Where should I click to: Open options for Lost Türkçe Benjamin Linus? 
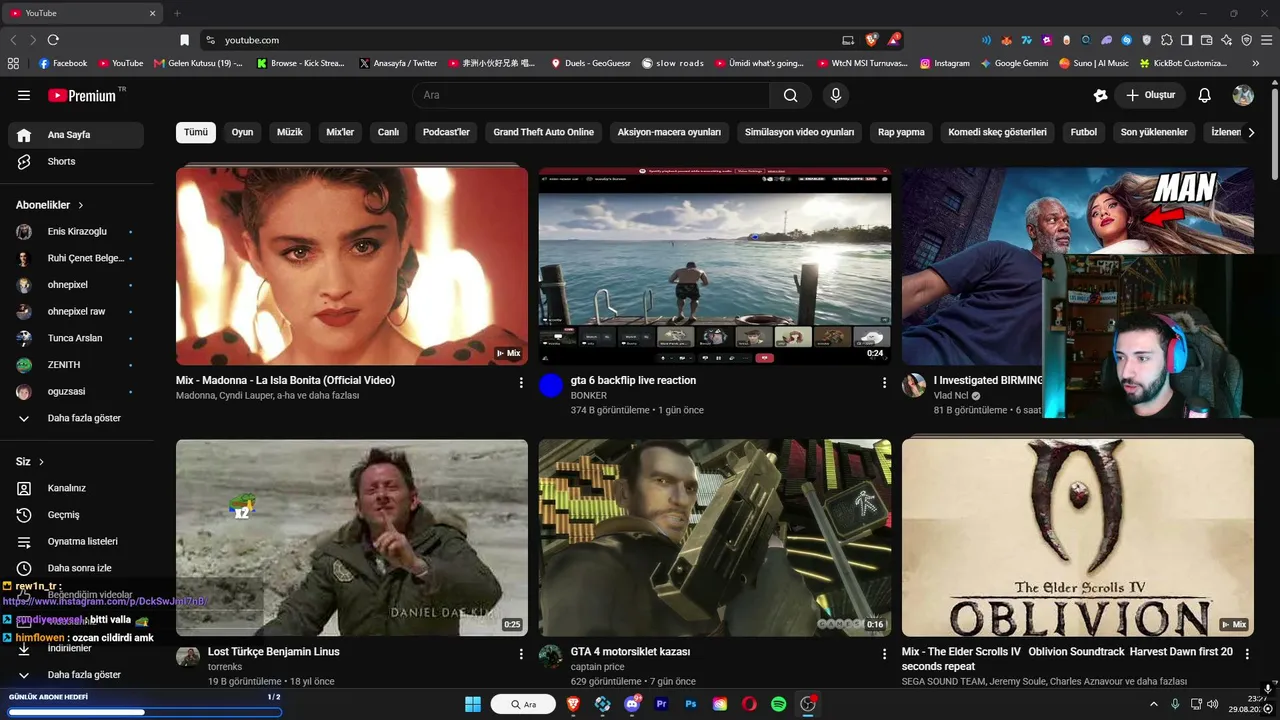(x=521, y=654)
